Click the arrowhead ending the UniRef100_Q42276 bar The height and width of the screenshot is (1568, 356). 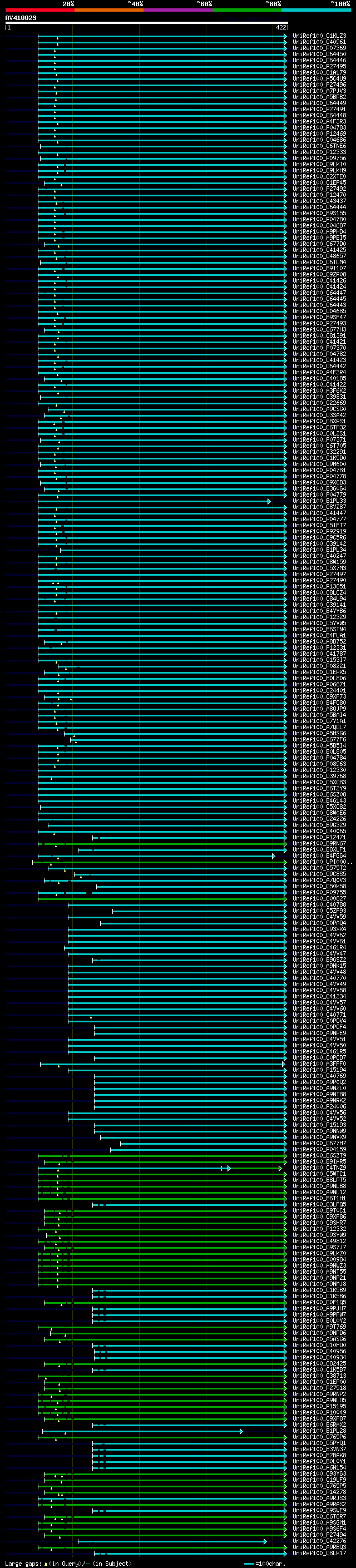point(265,1541)
